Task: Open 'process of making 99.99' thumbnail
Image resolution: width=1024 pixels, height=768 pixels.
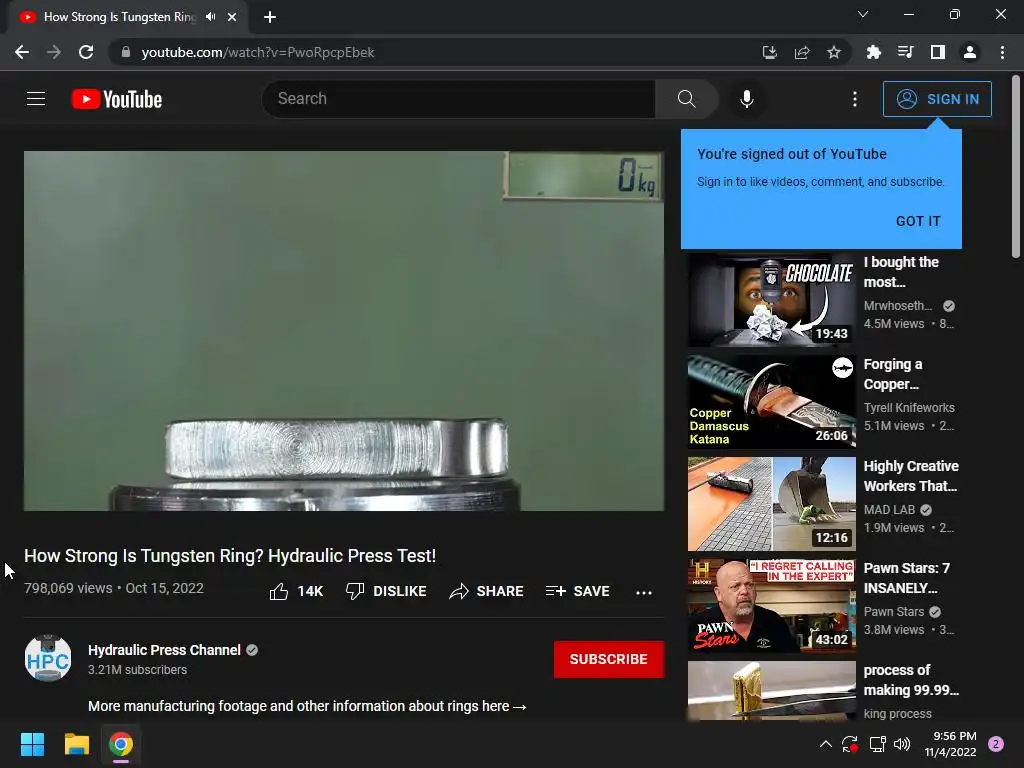Action: tap(771, 691)
